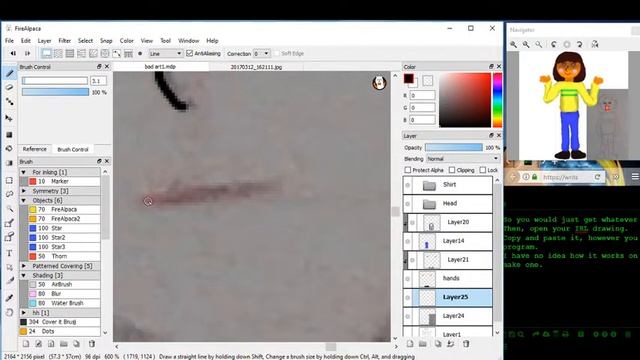
Task: Toggle visibility of Head folder layer
Action: coord(407,204)
